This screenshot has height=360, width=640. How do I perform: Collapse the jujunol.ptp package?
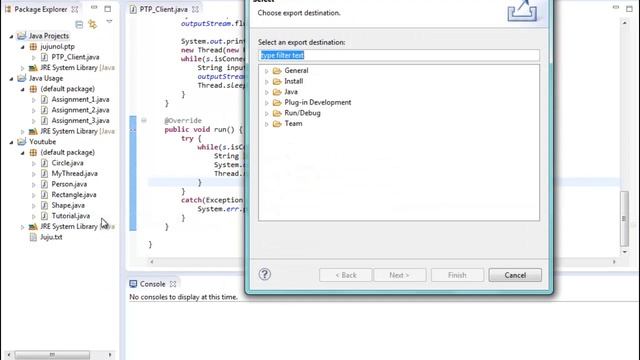(x=22, y=47)
